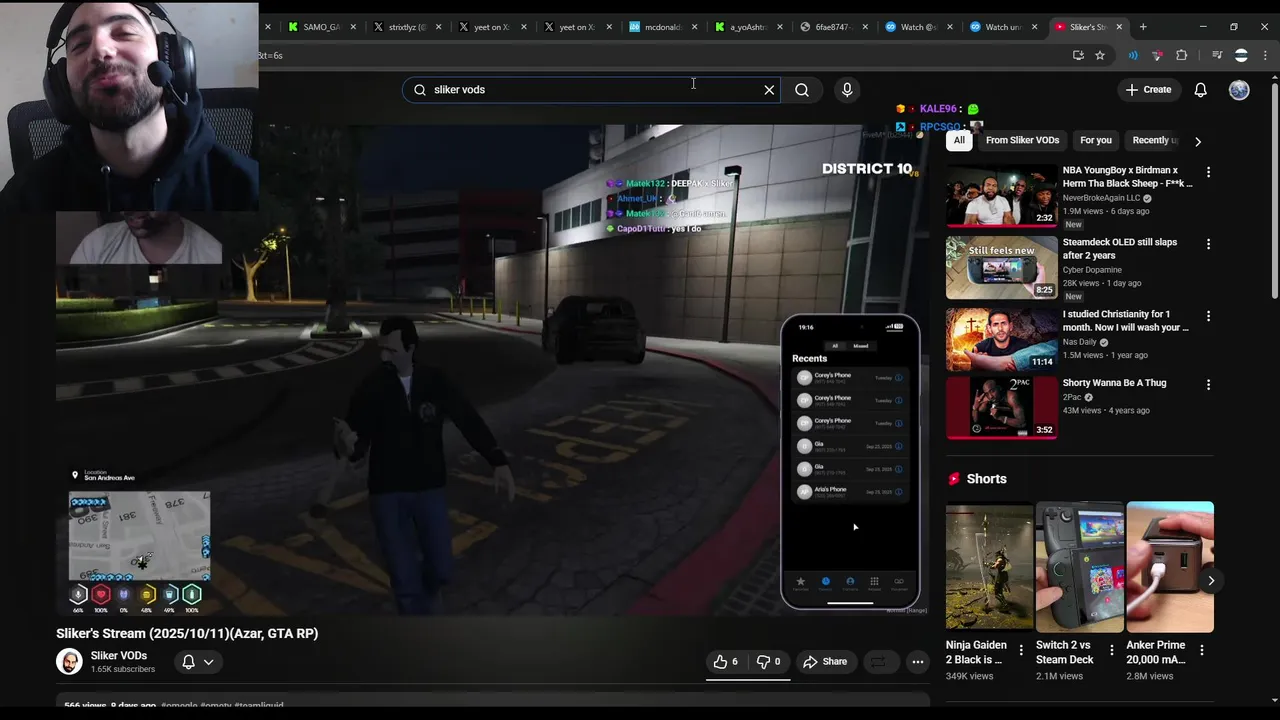This screenshot has width=1280, height=720.
Task: Open more actions (three dots) under video
Action: pyautogui.click(x=917, y=661)
